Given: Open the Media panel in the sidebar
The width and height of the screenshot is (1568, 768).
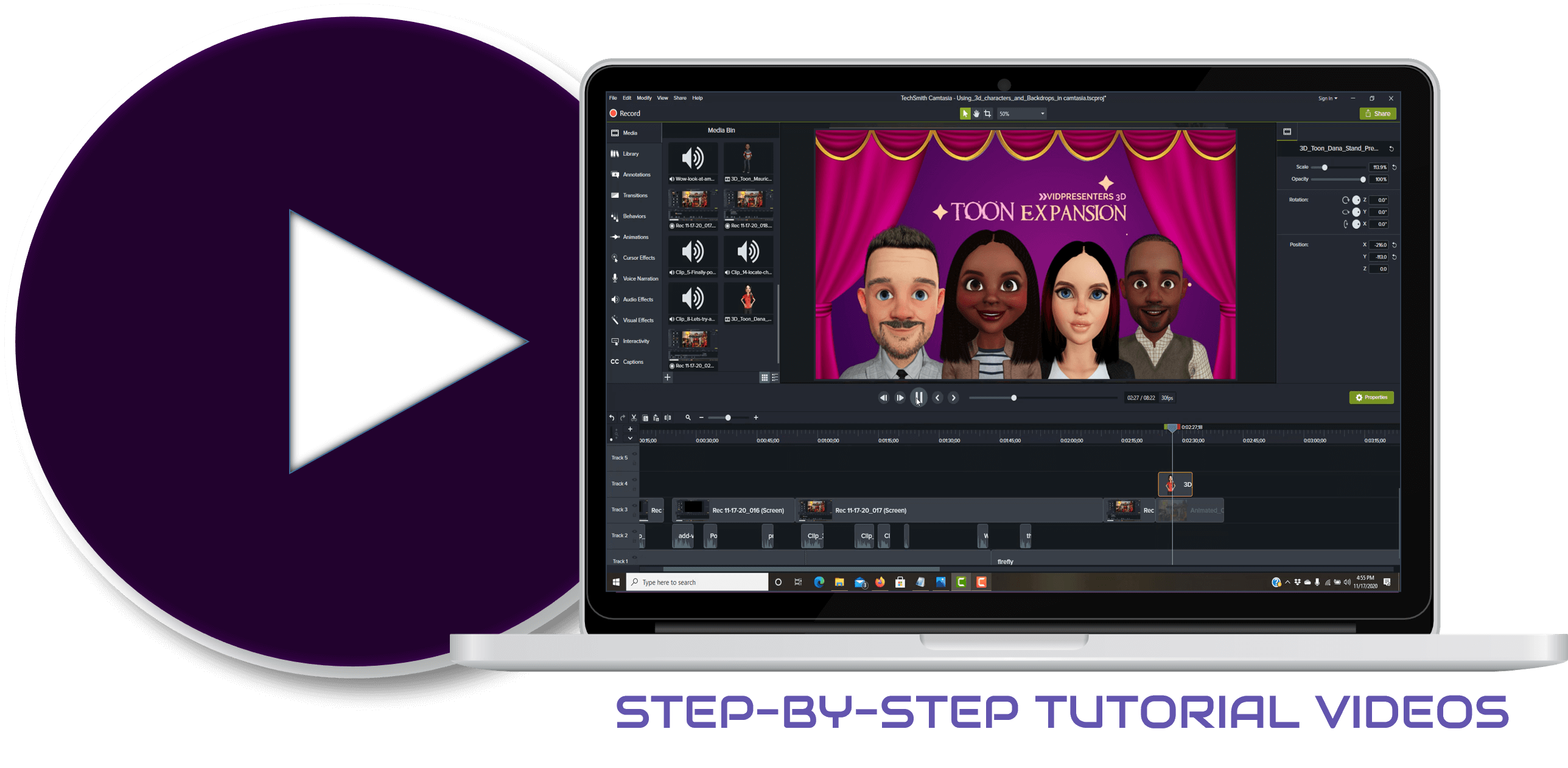Looking at the screenshot, I should [x=633, y=133].
